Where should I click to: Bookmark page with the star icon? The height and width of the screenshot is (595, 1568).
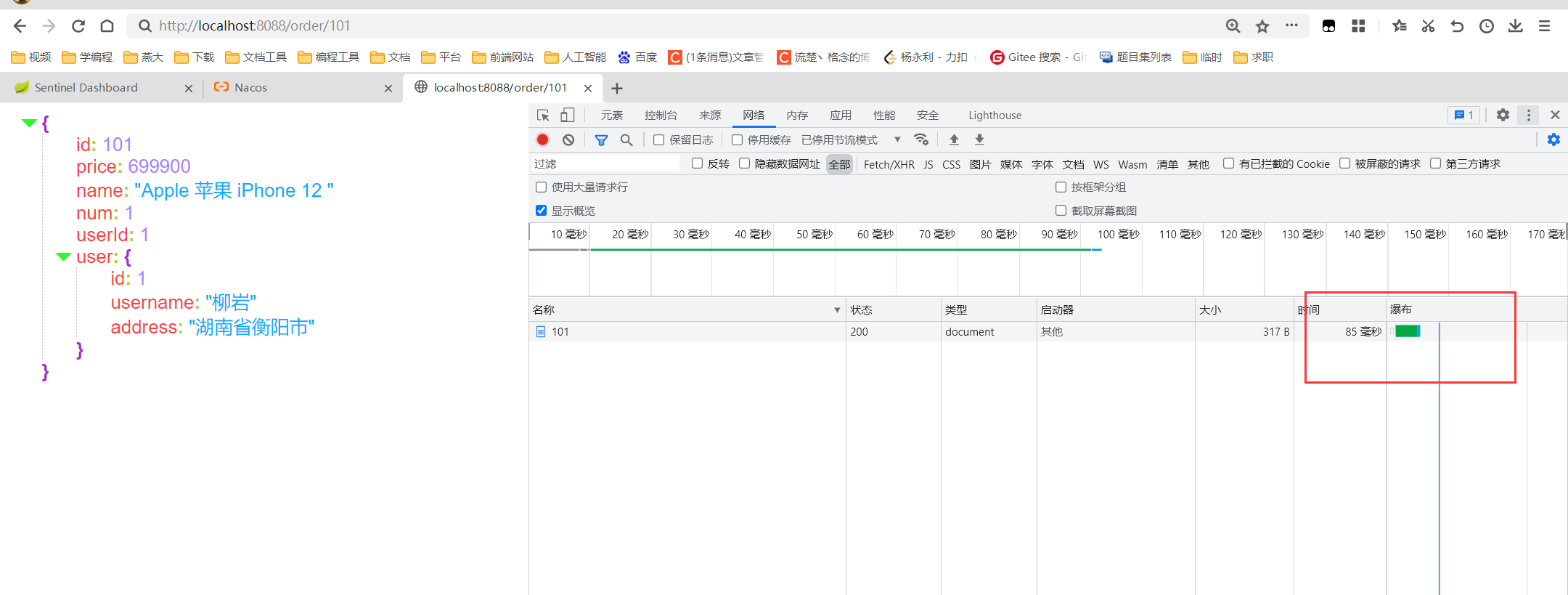1262,26
